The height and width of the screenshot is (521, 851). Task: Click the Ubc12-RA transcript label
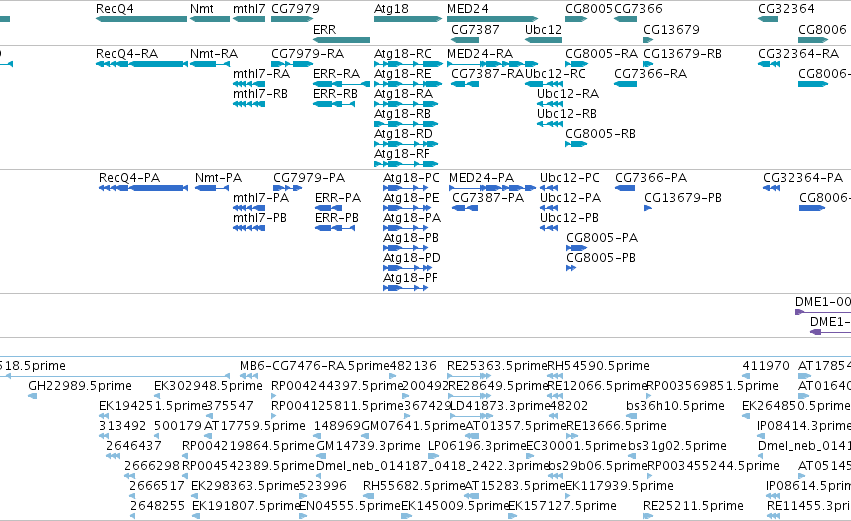click(568, 94)
